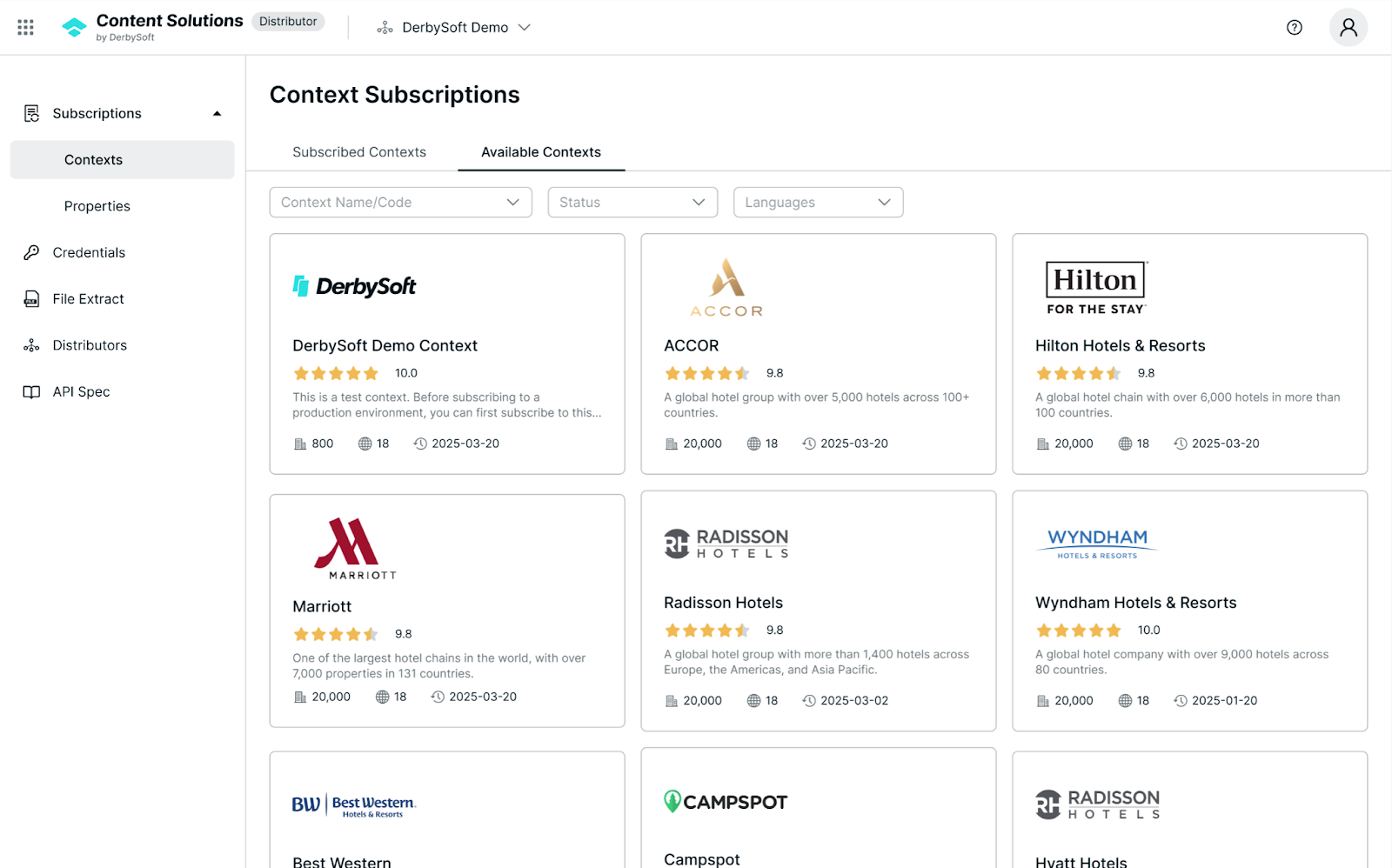Click the 2025-03-02 date in Radisson card
The image size is (1392, 868).
(854, 701)
